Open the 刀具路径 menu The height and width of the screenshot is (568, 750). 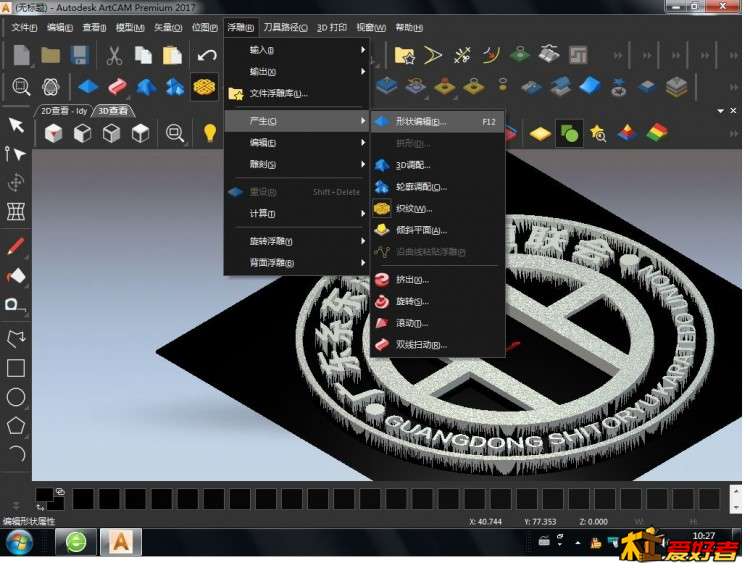pyautogui.click(x=285, y=27)
